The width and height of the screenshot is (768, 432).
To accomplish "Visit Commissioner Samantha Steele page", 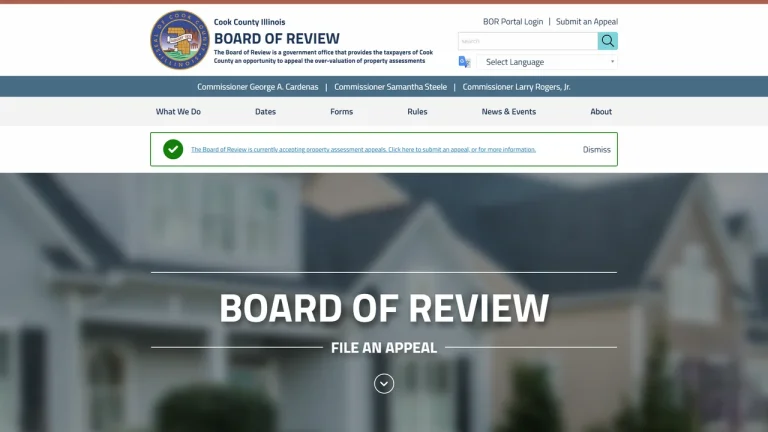I will coord(390,87).
